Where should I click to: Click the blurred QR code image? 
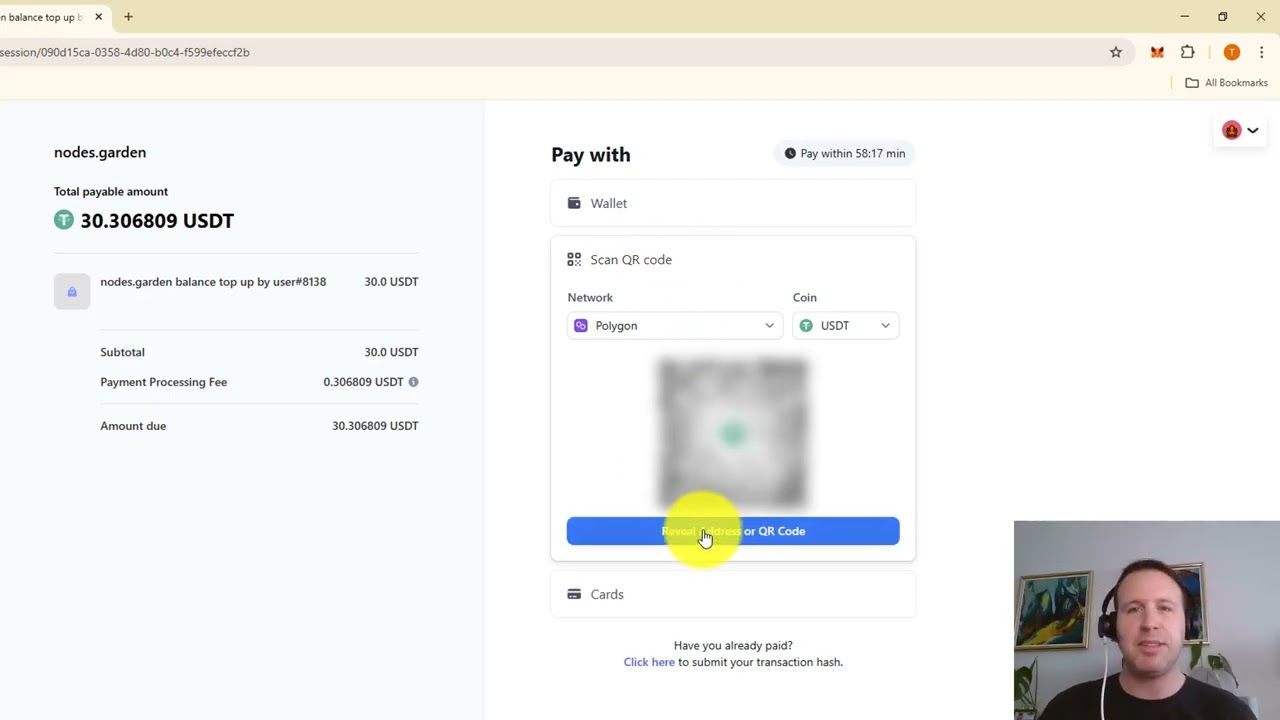tap(733, 433)
